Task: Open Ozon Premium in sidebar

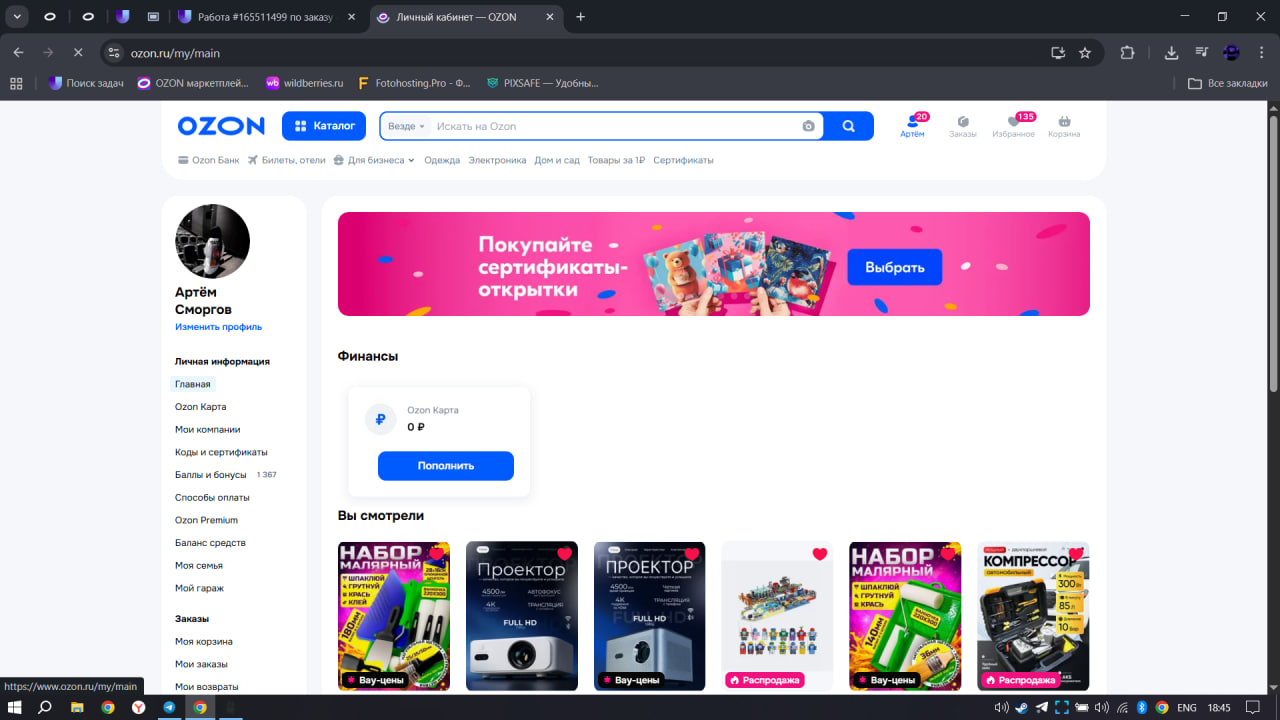Action: coord(206,520)
